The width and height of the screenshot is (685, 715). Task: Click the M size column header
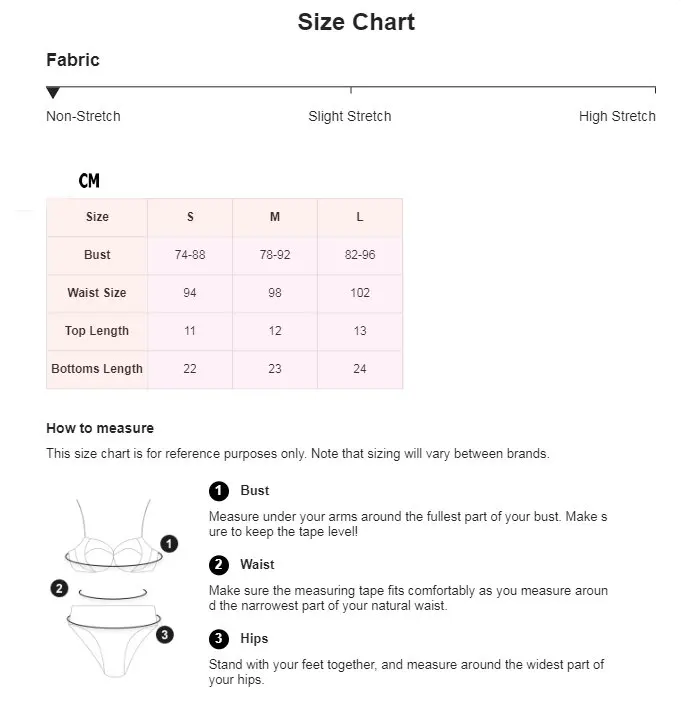(x=275, y=217)
